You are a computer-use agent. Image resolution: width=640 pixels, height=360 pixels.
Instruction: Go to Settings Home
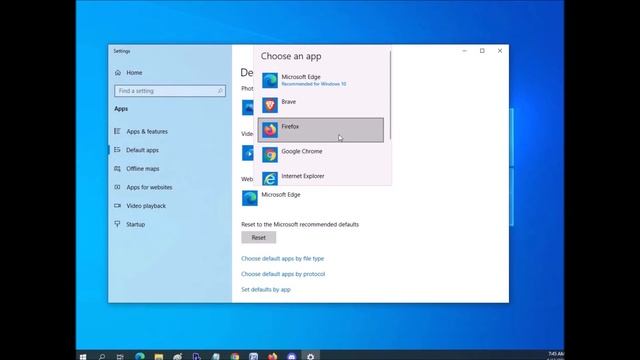[129, 73]
